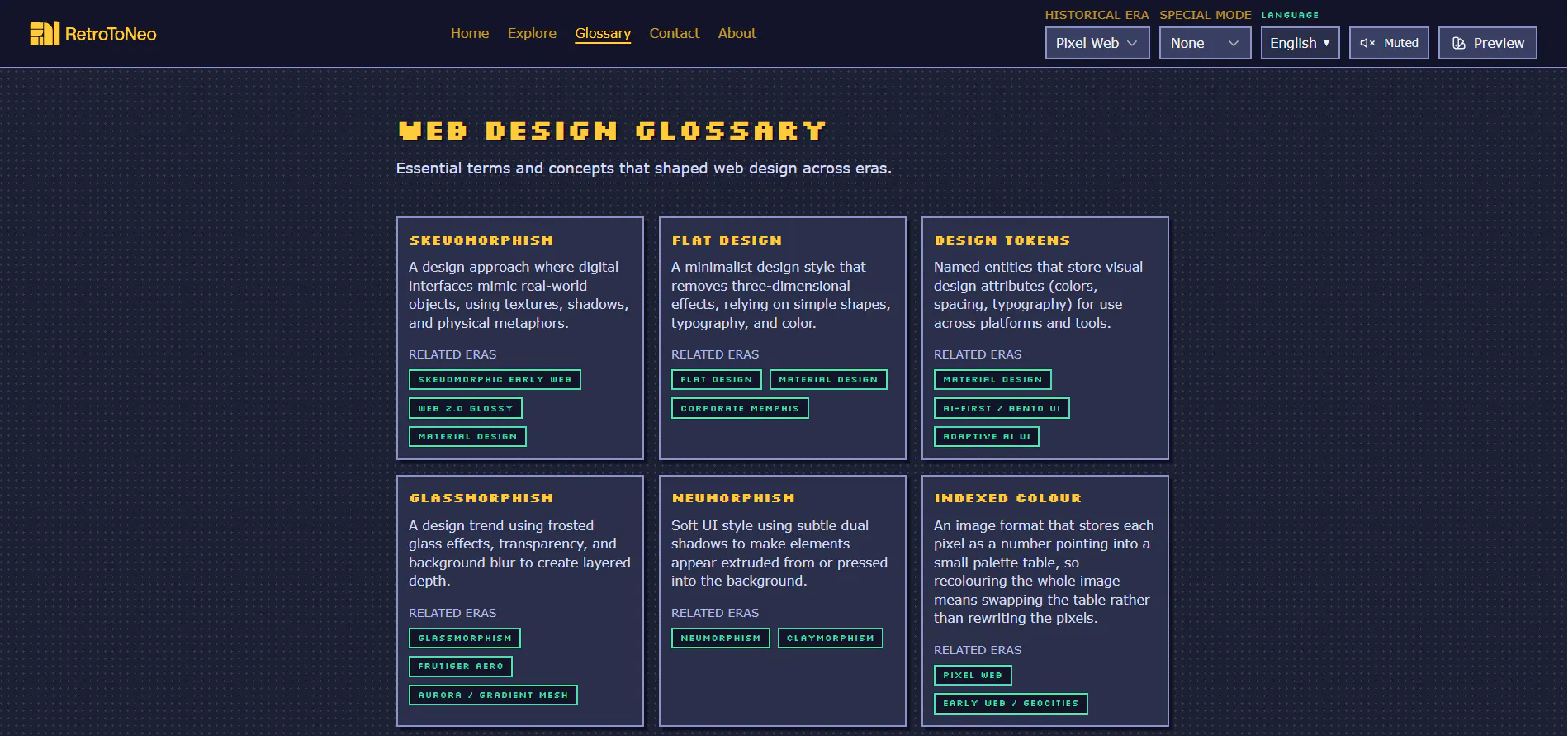Image resolution: width=1568 pixels, height=736 pixels.
Task: Click the Neumorphism era tag
Action: [721, 639]
